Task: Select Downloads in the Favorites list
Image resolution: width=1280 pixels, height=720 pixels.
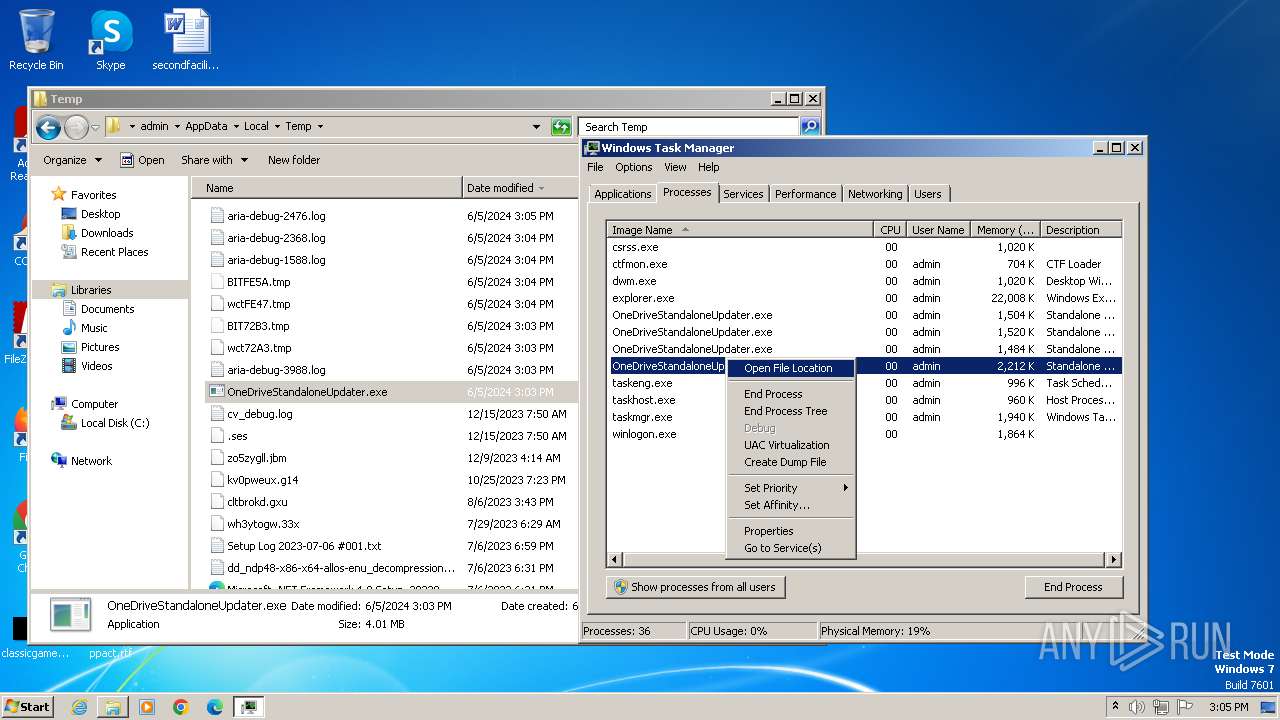Action: pyautogui.click(x=107, y=233)
